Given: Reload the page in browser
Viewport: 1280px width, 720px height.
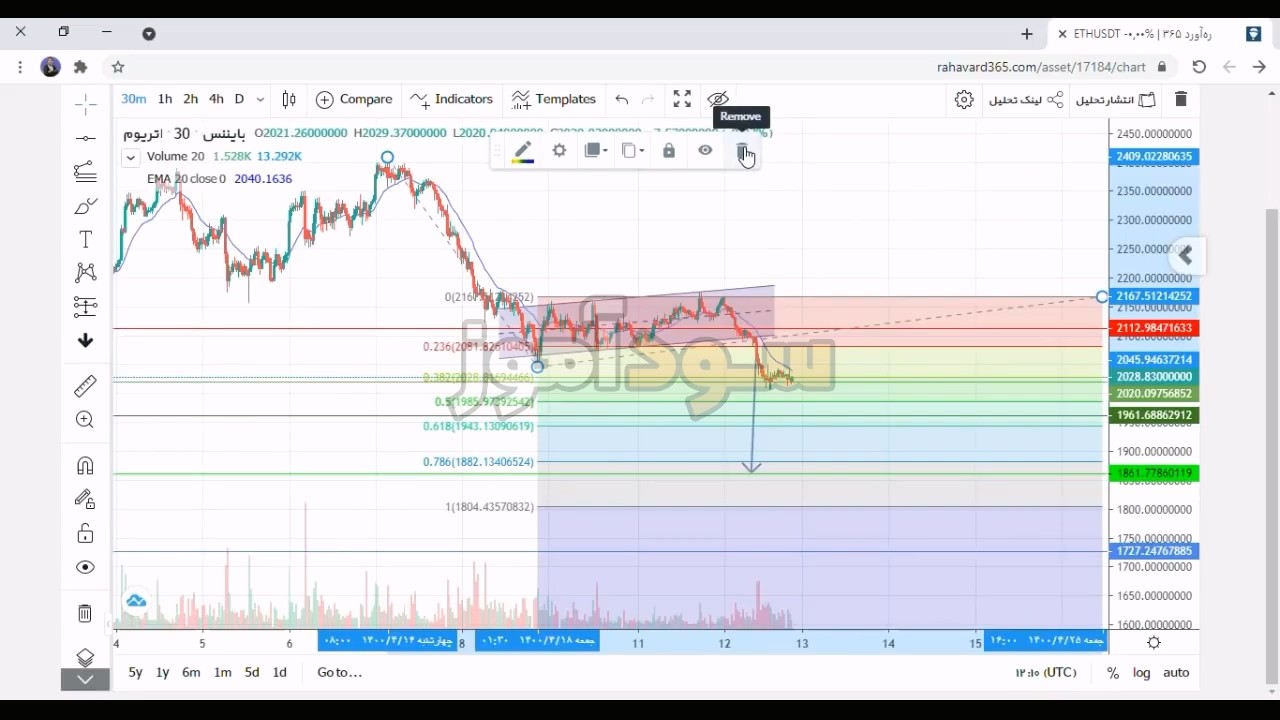Looking at the screenshot, I should click(1199, 67).
